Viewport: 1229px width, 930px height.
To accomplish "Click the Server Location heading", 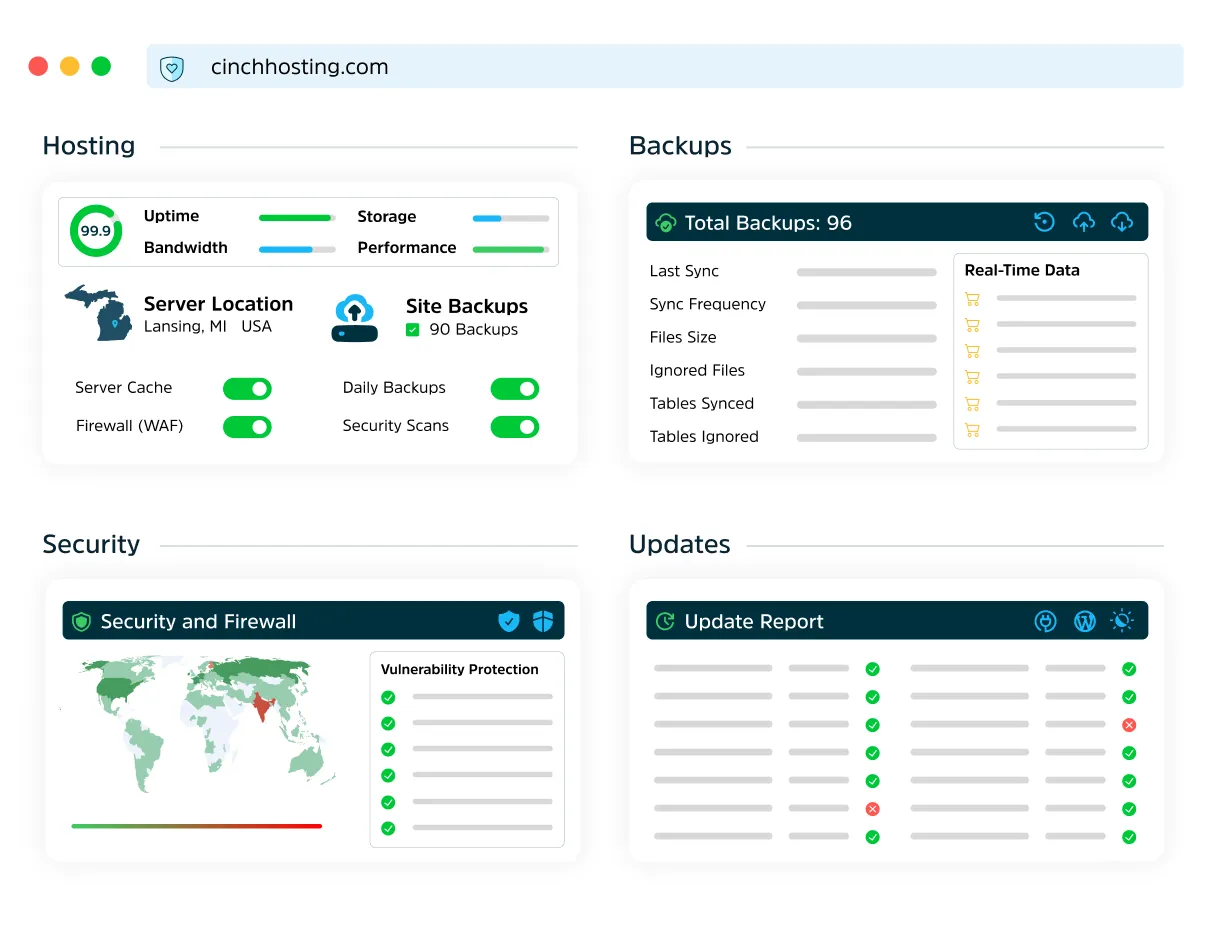I will 218,304.
